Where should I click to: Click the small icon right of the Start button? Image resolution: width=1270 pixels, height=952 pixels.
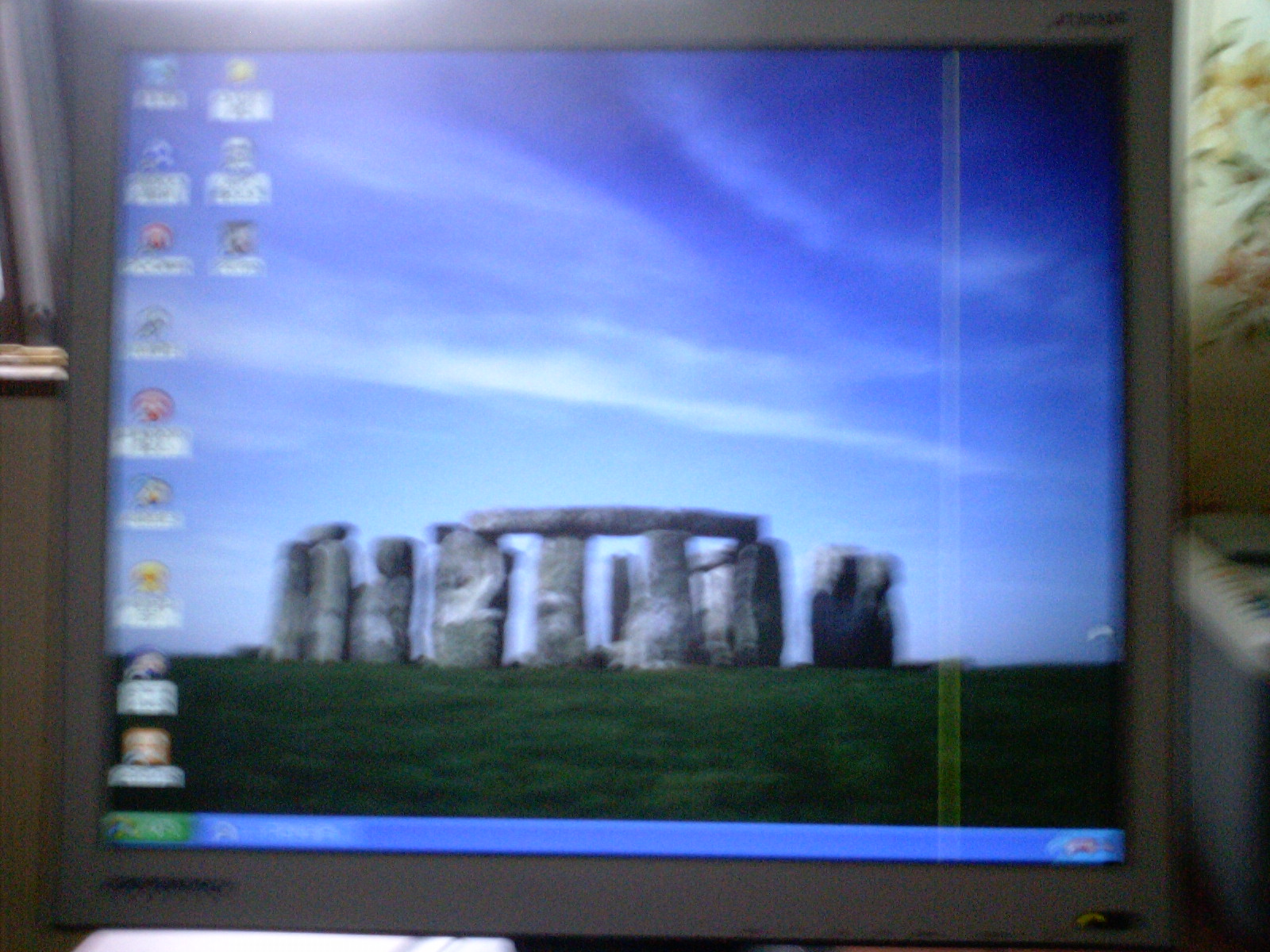225,831
